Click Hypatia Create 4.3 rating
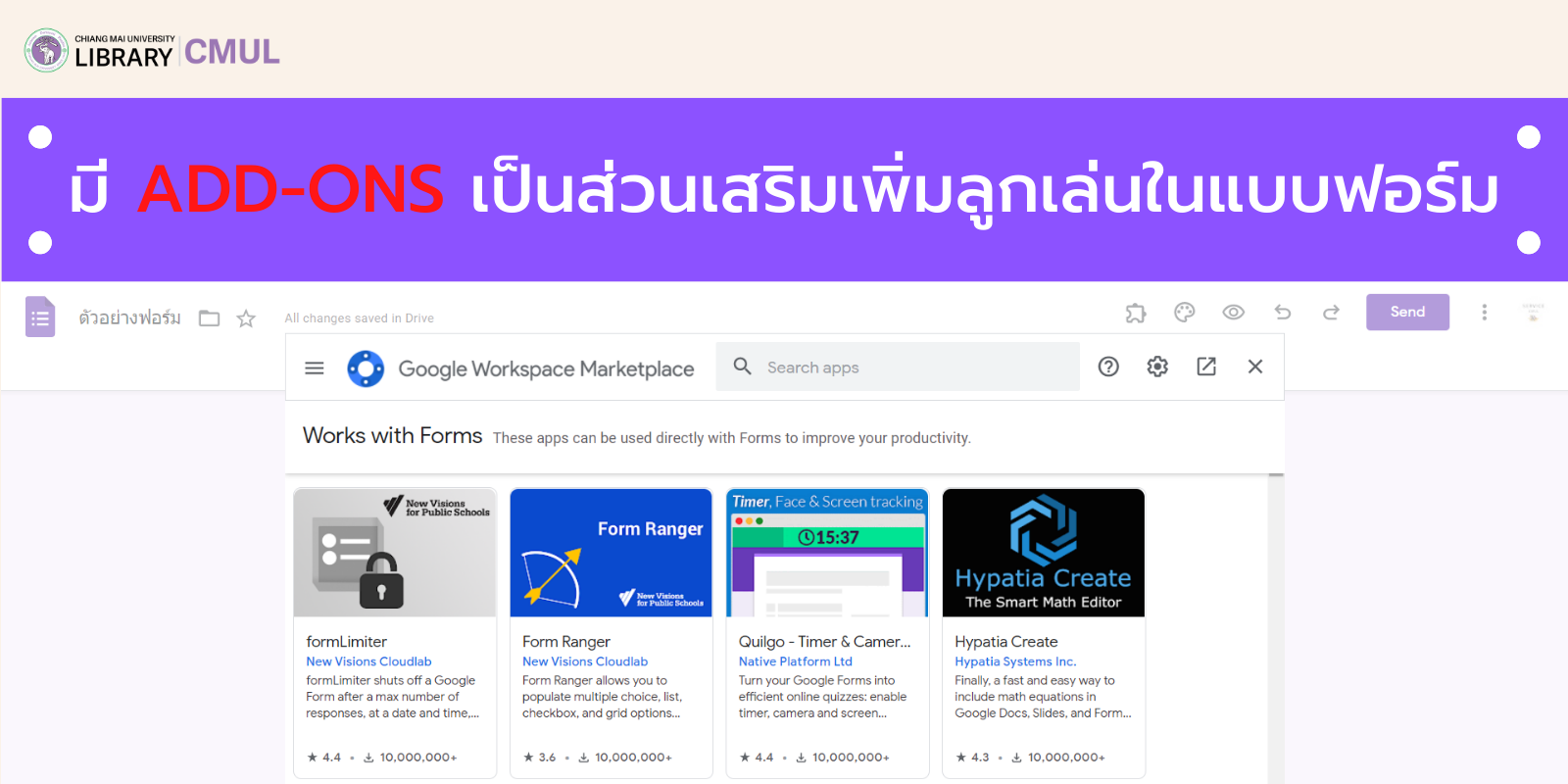Viewport: 1568px width, 784px height. tap(973, 757)
